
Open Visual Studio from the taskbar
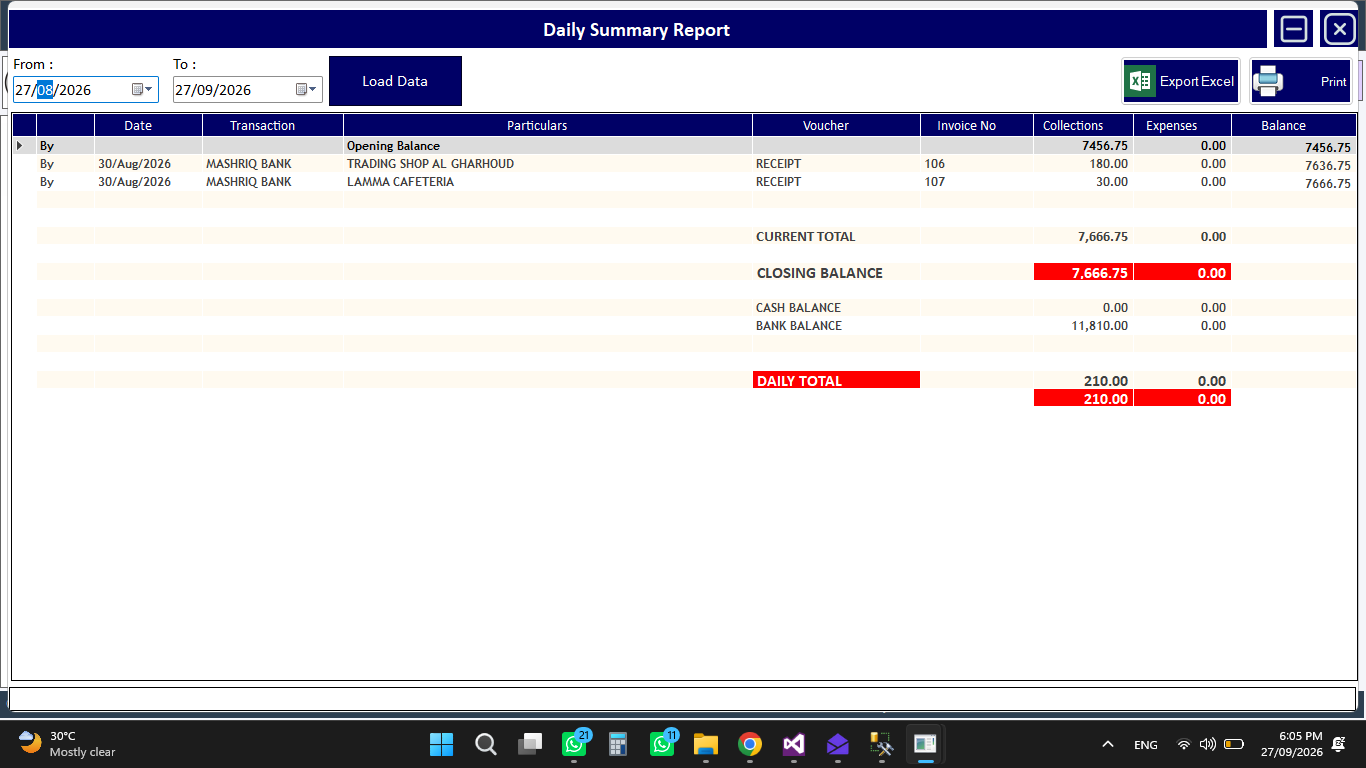pos(794,744)
